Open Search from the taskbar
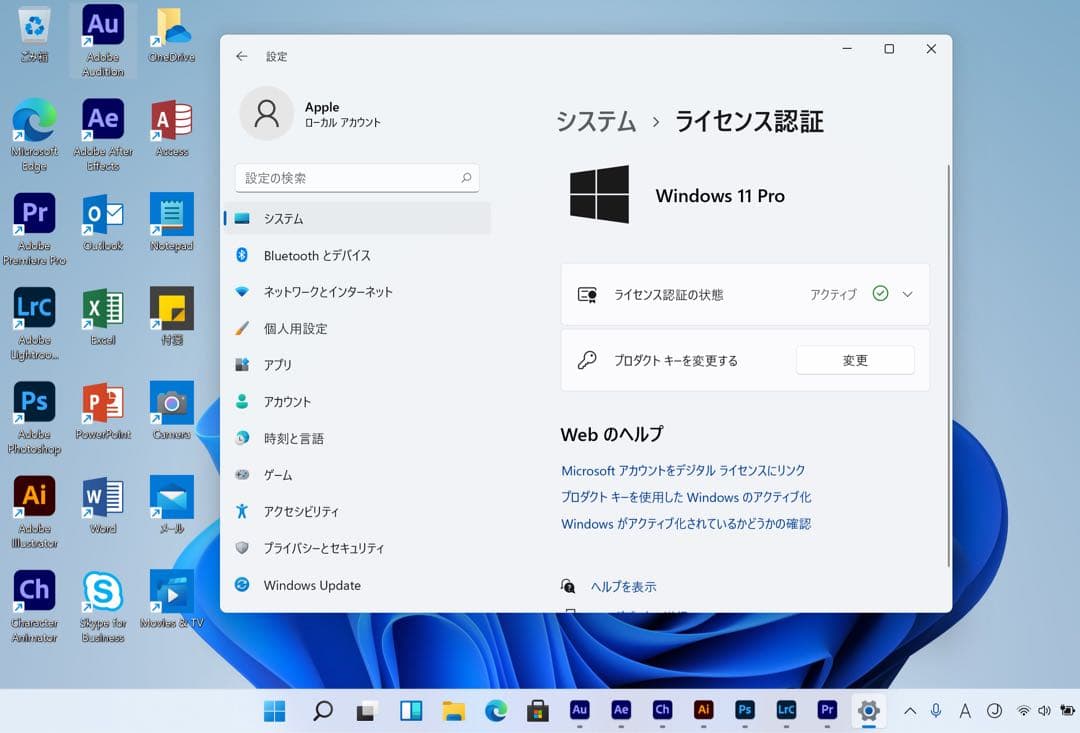This screenshot has width=1080, height=733. pos(322,711)
